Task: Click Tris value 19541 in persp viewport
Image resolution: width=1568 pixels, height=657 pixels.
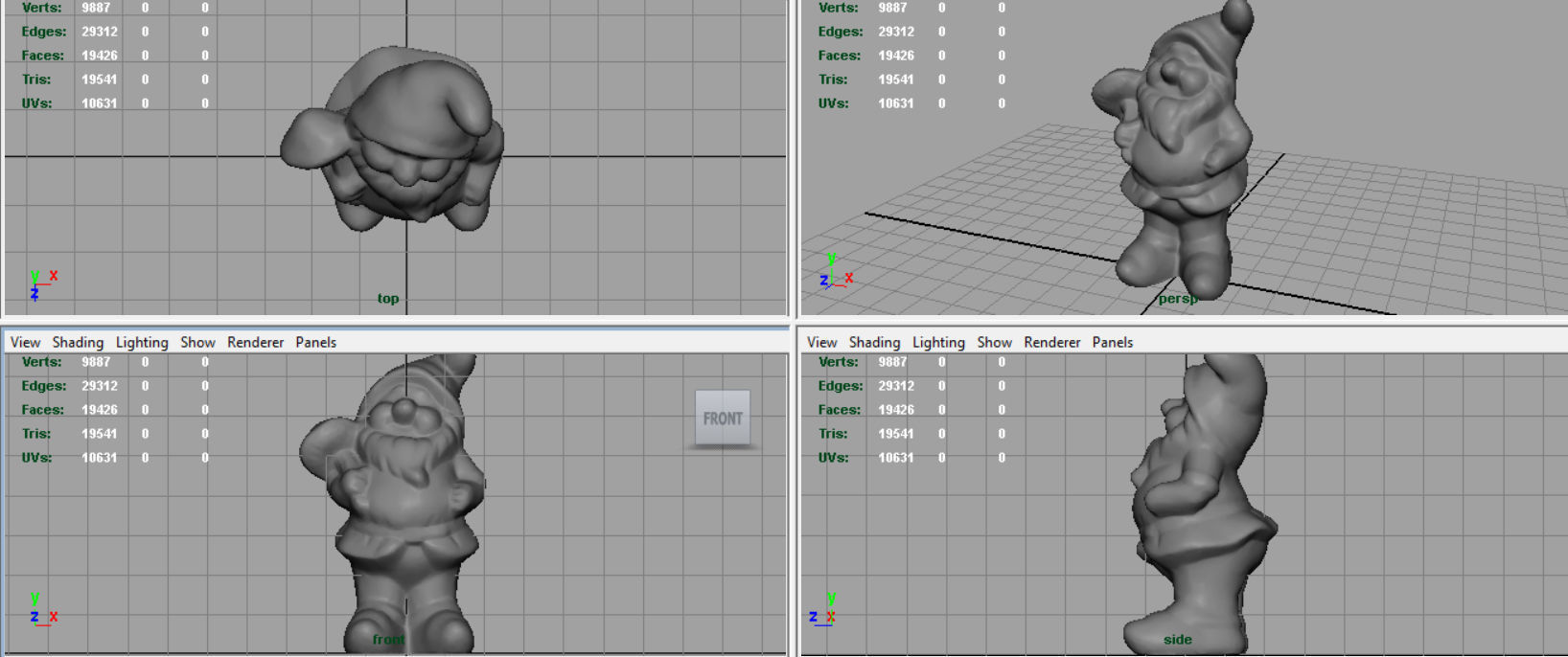Action: coord(896,79)
